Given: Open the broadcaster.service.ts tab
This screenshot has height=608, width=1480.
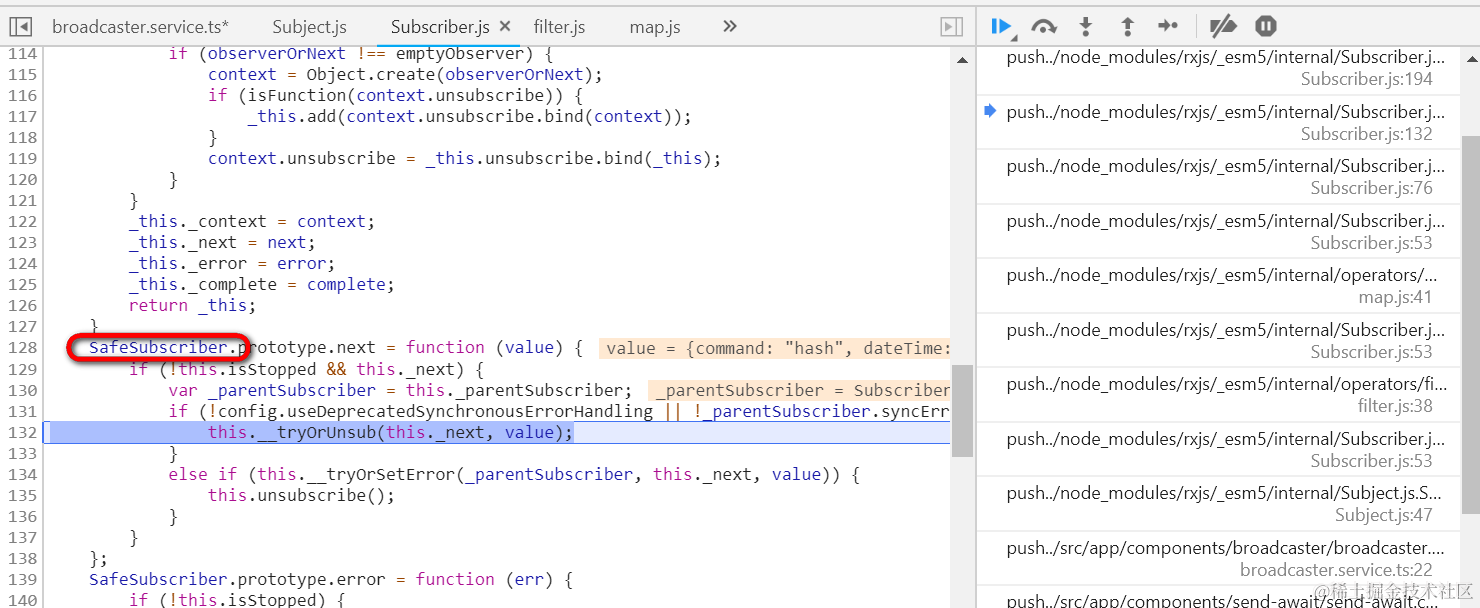Looking at the screenshot, I should click(140, 27).
